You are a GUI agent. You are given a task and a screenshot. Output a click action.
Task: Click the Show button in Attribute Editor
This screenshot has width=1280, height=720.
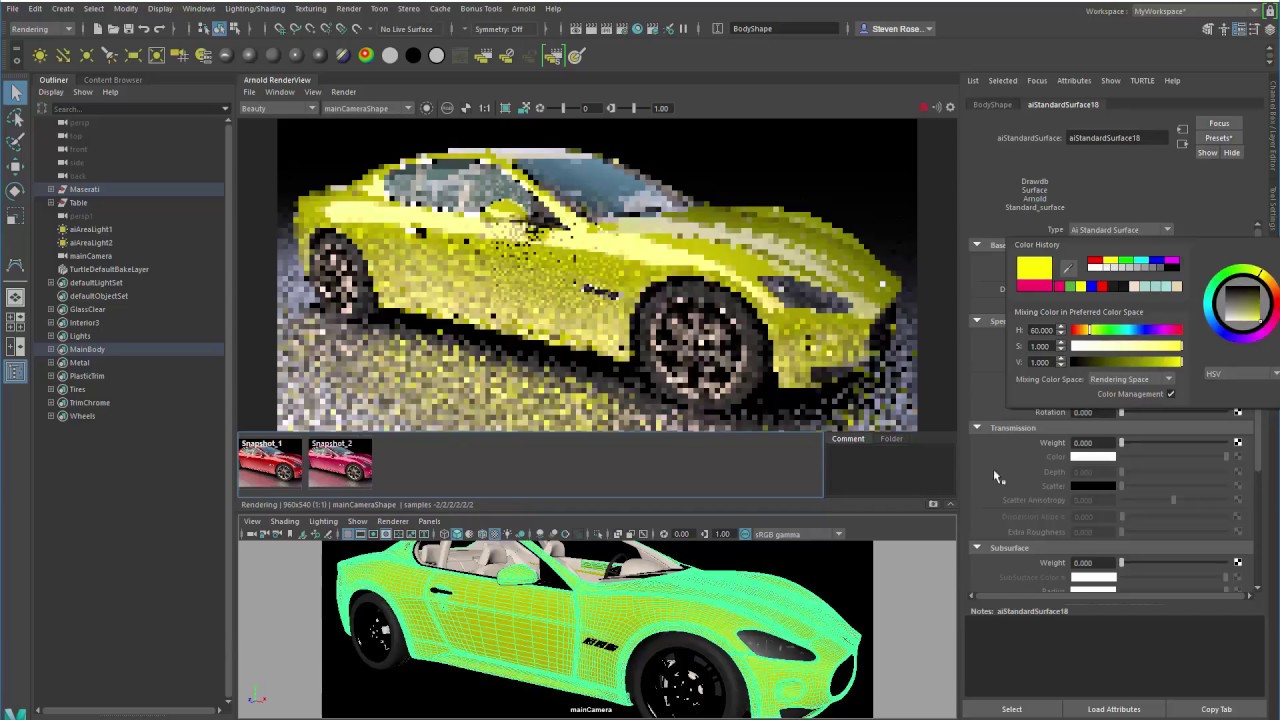coord(1208,153)
